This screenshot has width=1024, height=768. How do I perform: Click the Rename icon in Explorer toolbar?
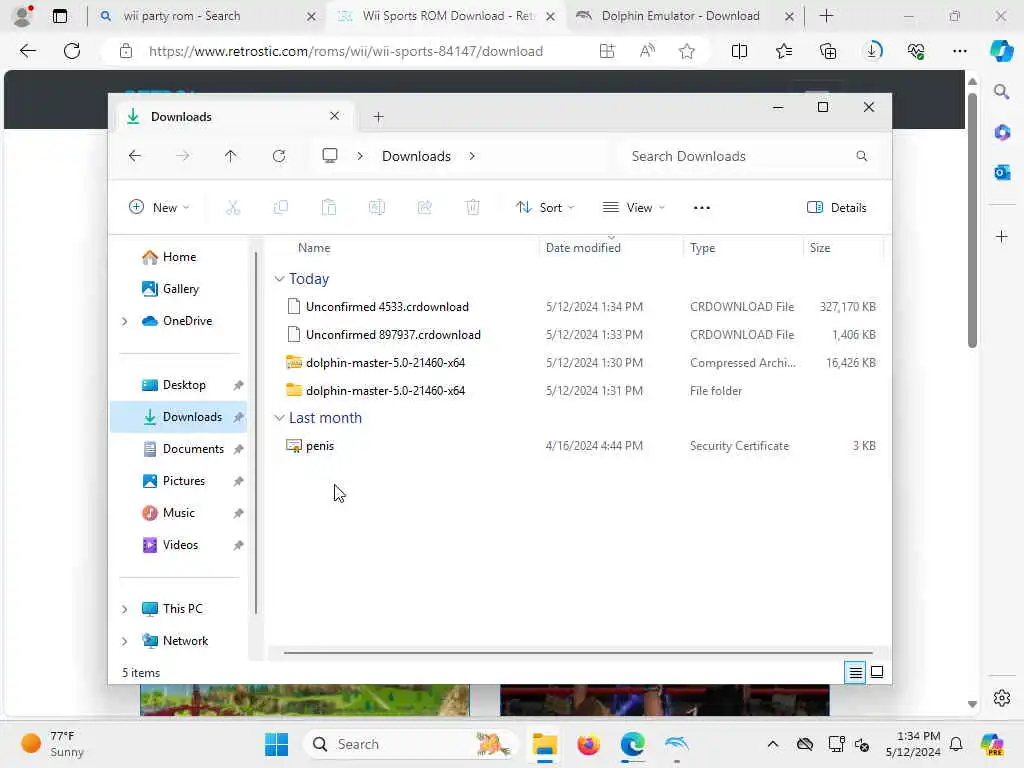point(377,208)
